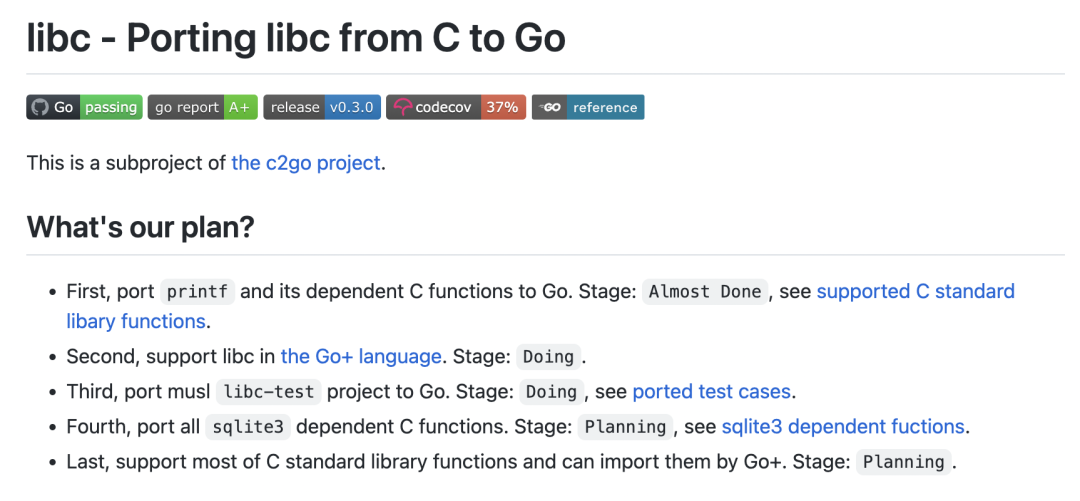Click the Go passing build badge
The height and width of the screenshot is (501, 1080).
click(84, 108)
